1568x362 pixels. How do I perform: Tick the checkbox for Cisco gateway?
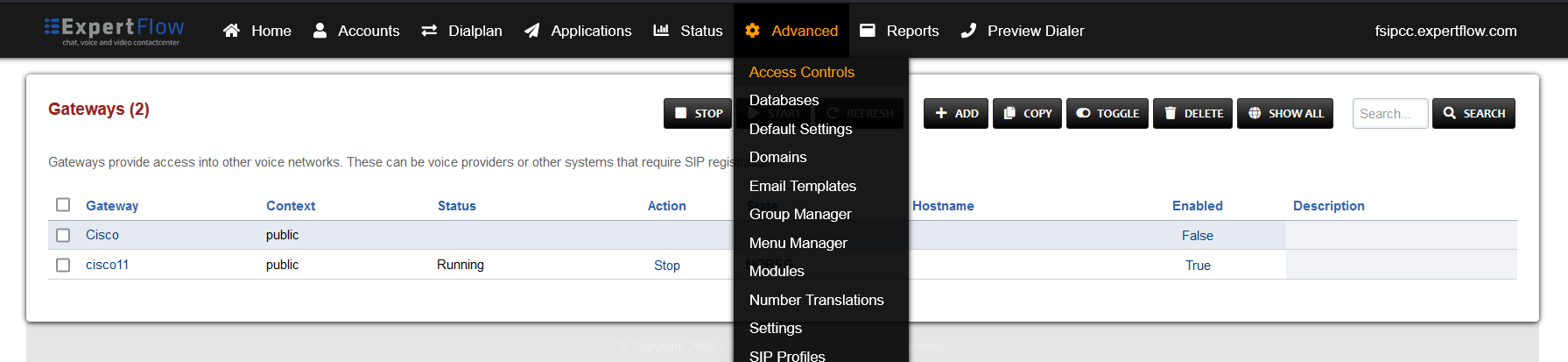coord(63,235)
